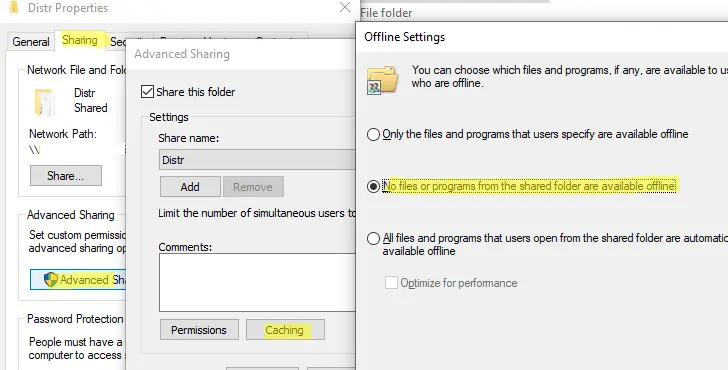Click the Share... button
This screenshot has height=370, width=728.
(65, 175)
